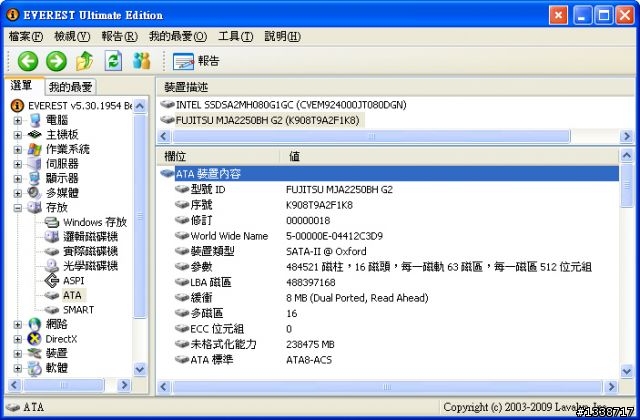Select 光學磁碟機 in the tree
Image resolution: width=640 pixels, height=420 pixels.
[x=90, y=266]
